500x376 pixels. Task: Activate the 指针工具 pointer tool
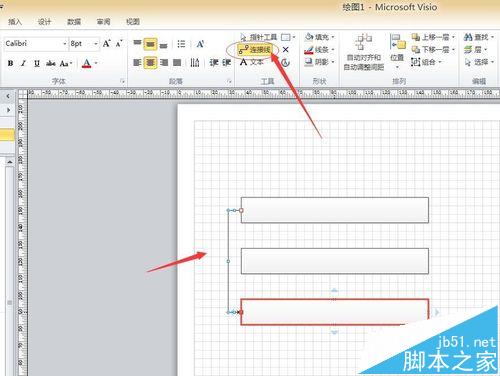pos(259,37)
